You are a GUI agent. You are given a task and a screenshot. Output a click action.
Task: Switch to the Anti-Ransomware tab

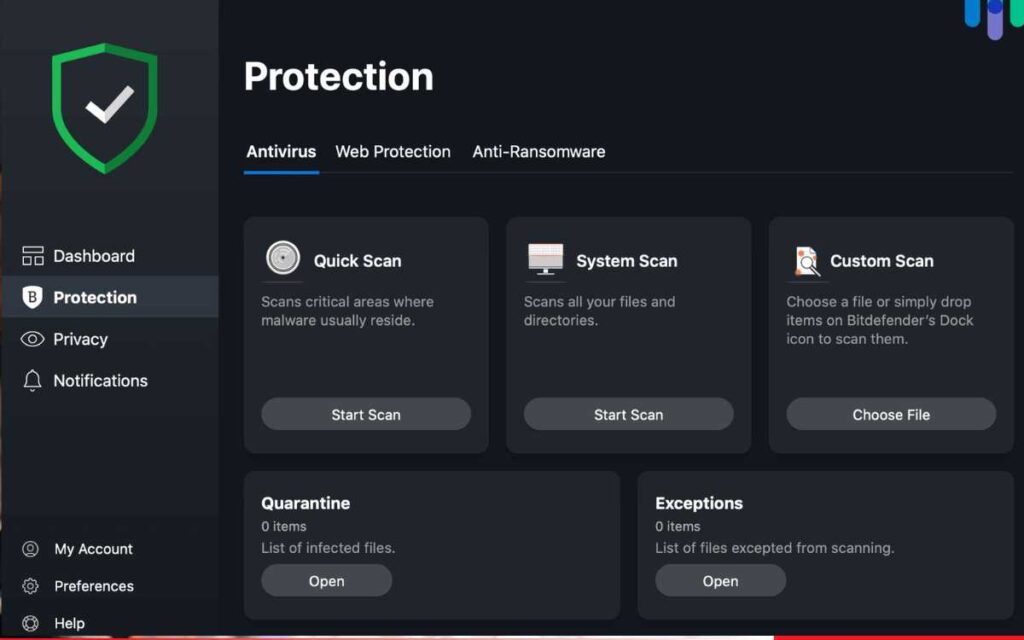pos(539,152)
